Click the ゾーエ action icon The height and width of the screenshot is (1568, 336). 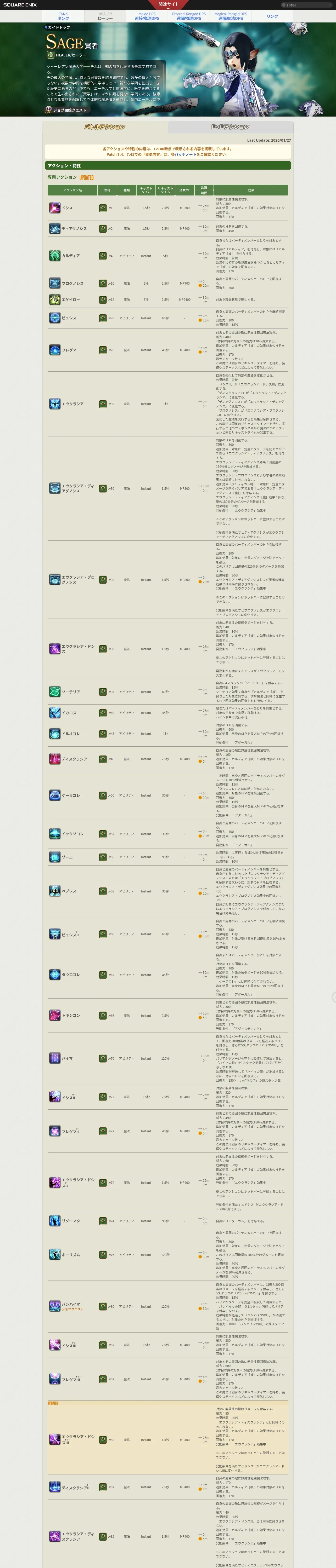[55, 857]
